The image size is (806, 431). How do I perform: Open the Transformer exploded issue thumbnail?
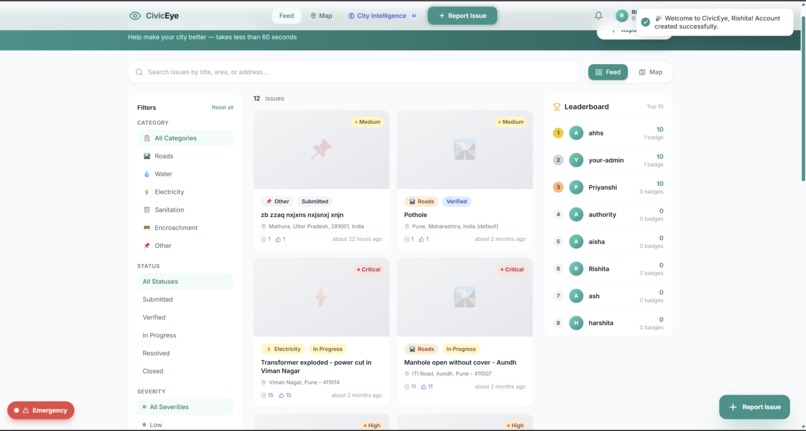321,297
